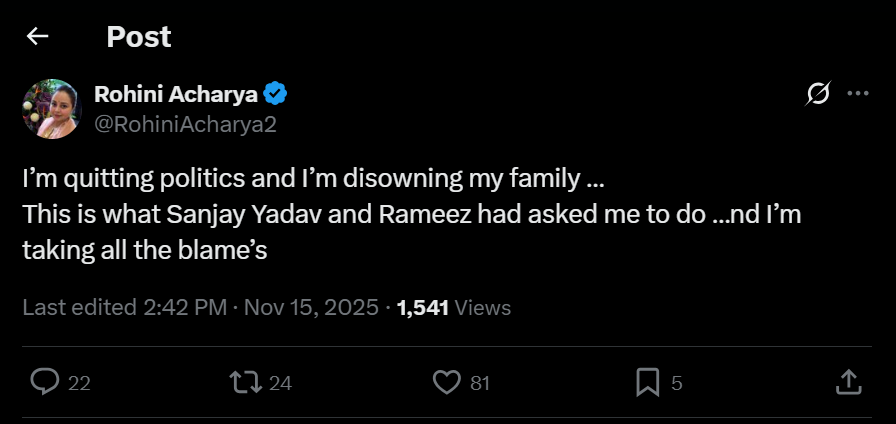Click the Grok explain-post icon
896x424 pixels.
[x=817, y=94]
